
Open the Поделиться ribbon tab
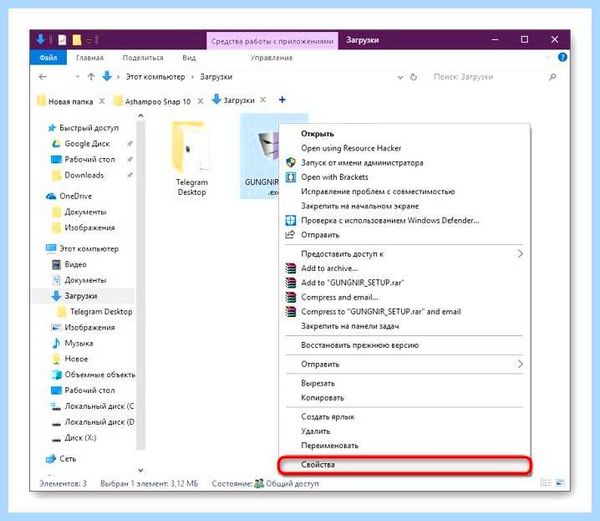(x=143, y=57)
